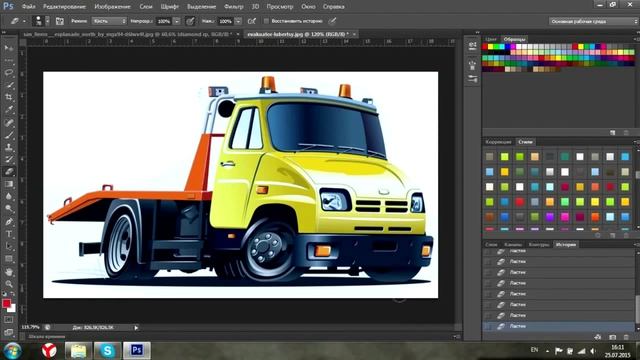This screenshot has width=640, height=360.
Task: Create new swatch in Swatches panel footer
Action: (x=612, y=133)
